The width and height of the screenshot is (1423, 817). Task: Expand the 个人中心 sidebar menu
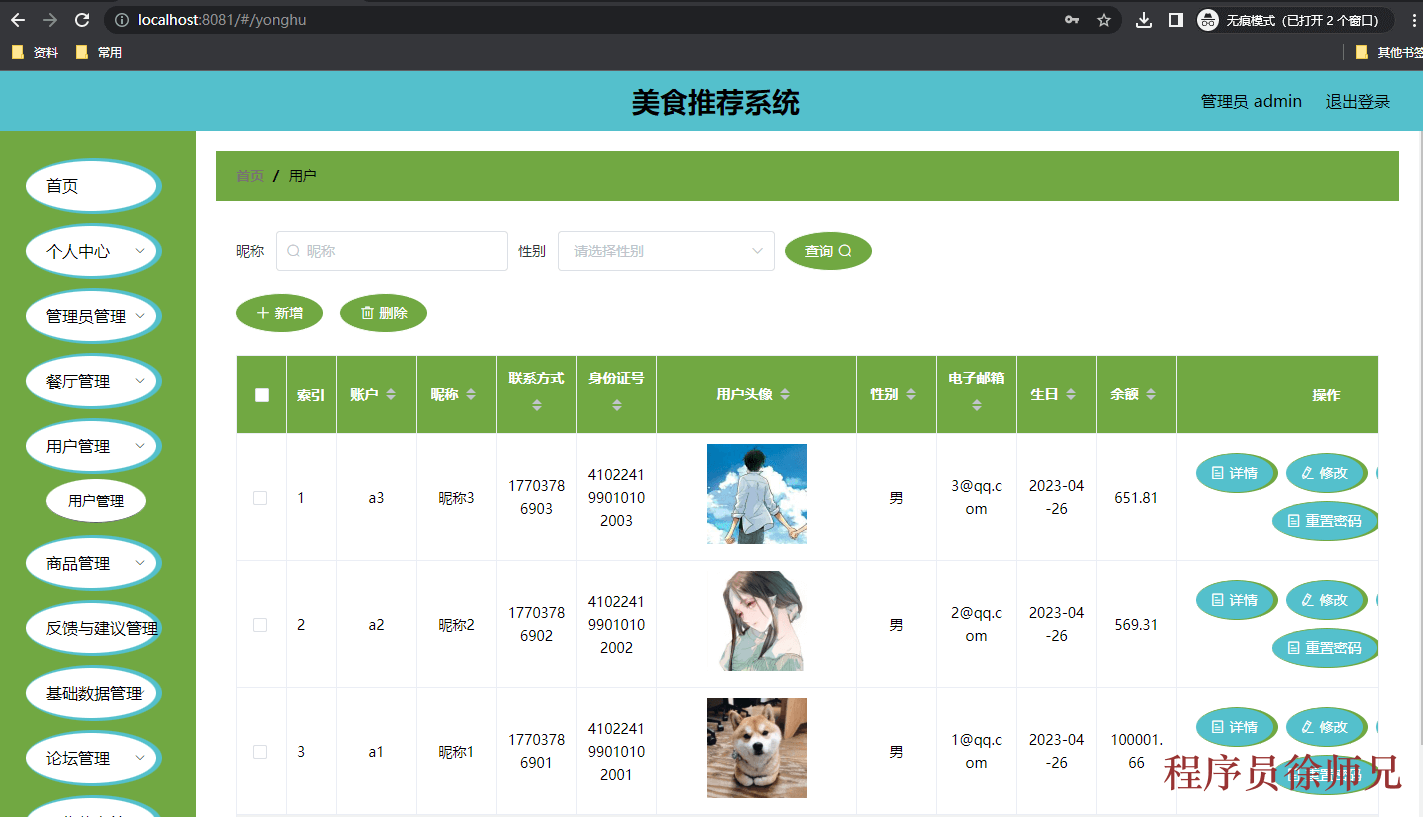[x=92, y=251]
